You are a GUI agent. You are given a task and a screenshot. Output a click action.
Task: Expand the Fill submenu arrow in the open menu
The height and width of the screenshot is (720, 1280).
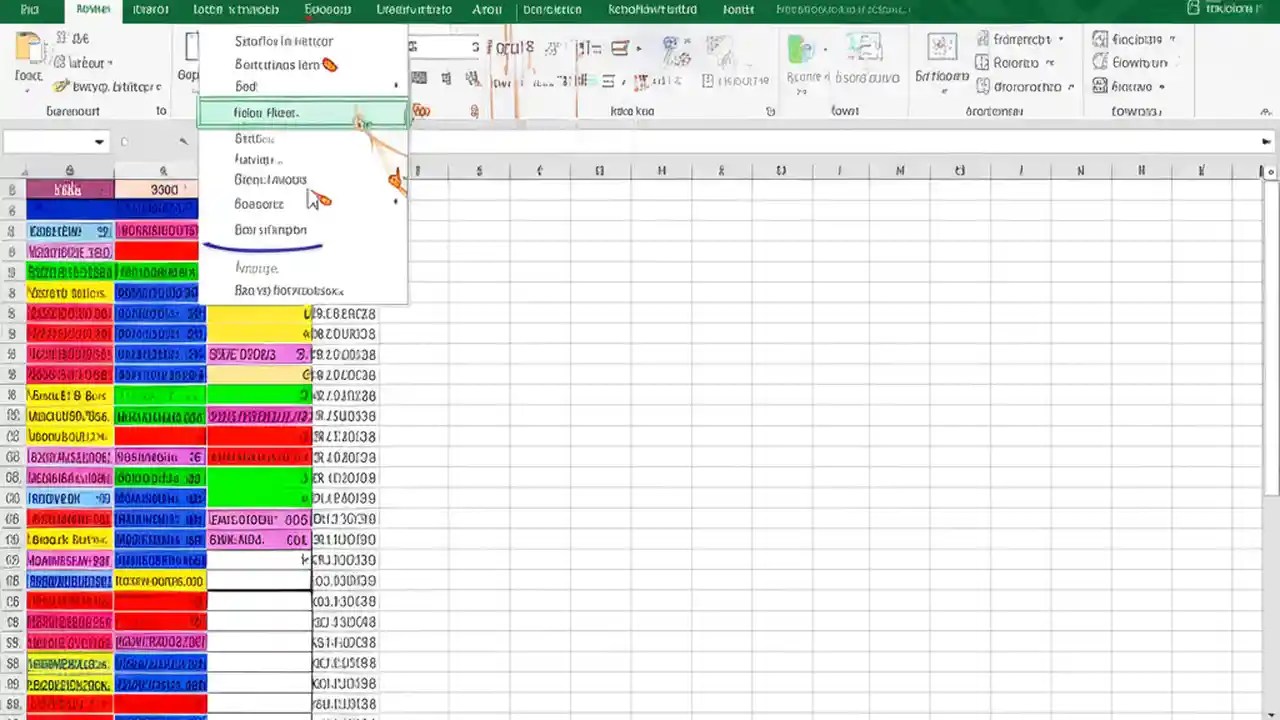(395, 87)
